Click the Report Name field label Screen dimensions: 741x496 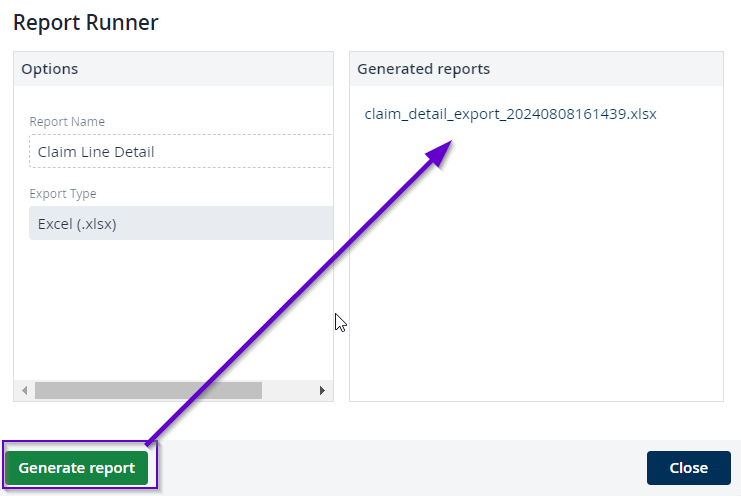(x=67, y=122)
